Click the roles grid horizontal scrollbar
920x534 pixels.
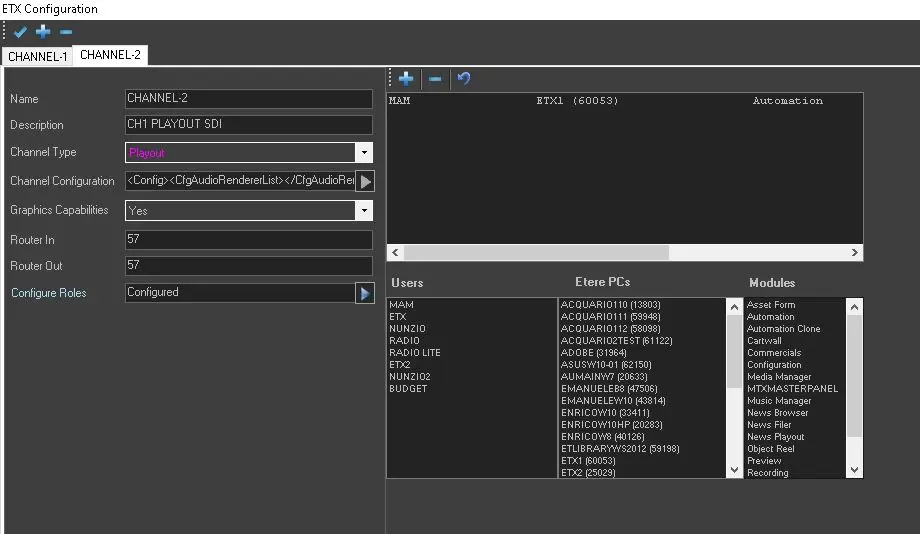click(535, 253)
